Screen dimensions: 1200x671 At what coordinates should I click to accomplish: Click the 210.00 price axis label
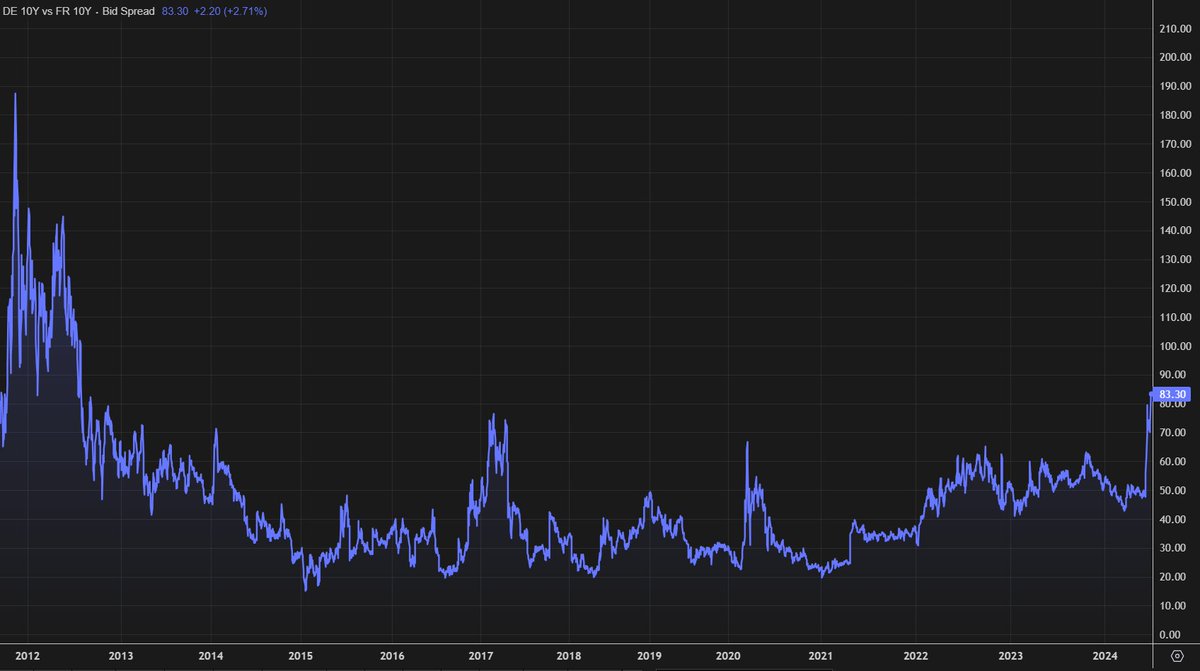[x=1173, y=28]
